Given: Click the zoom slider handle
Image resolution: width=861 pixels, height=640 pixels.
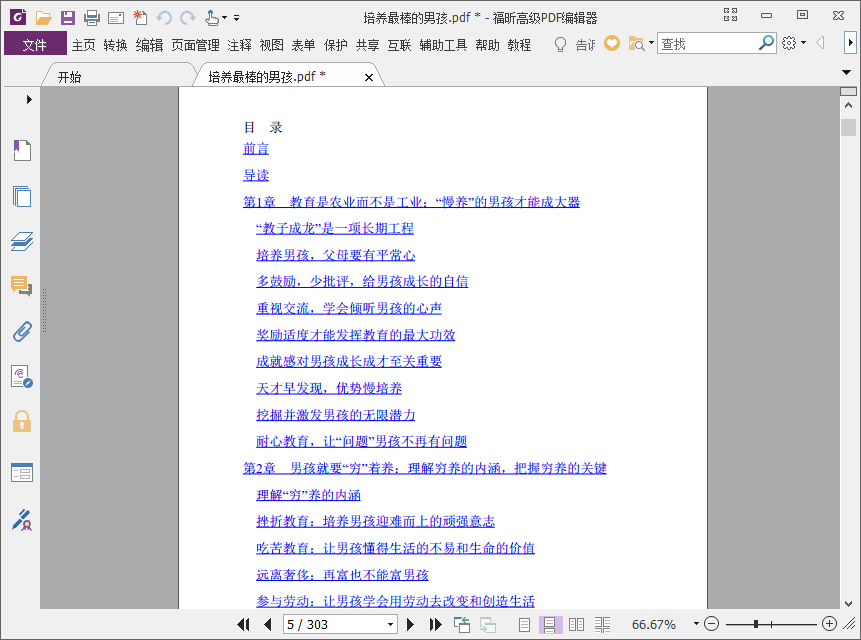Looking at the screenshot, I should 756,624.
